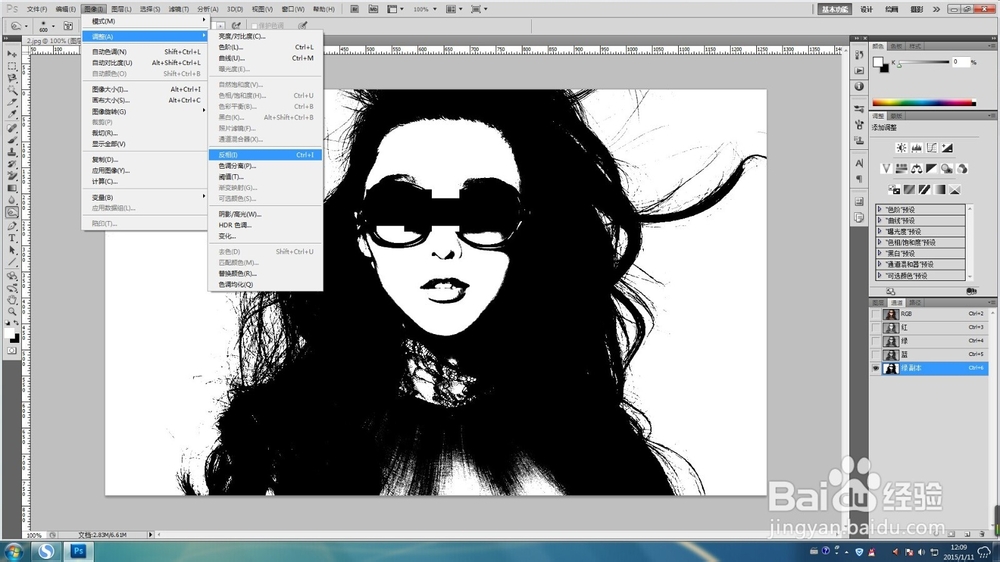This screenshot has width=1000, height=562.
Task: Open Photoshop from the Windows taskbar
Action: pyautogui.click(x=80, y=550)
